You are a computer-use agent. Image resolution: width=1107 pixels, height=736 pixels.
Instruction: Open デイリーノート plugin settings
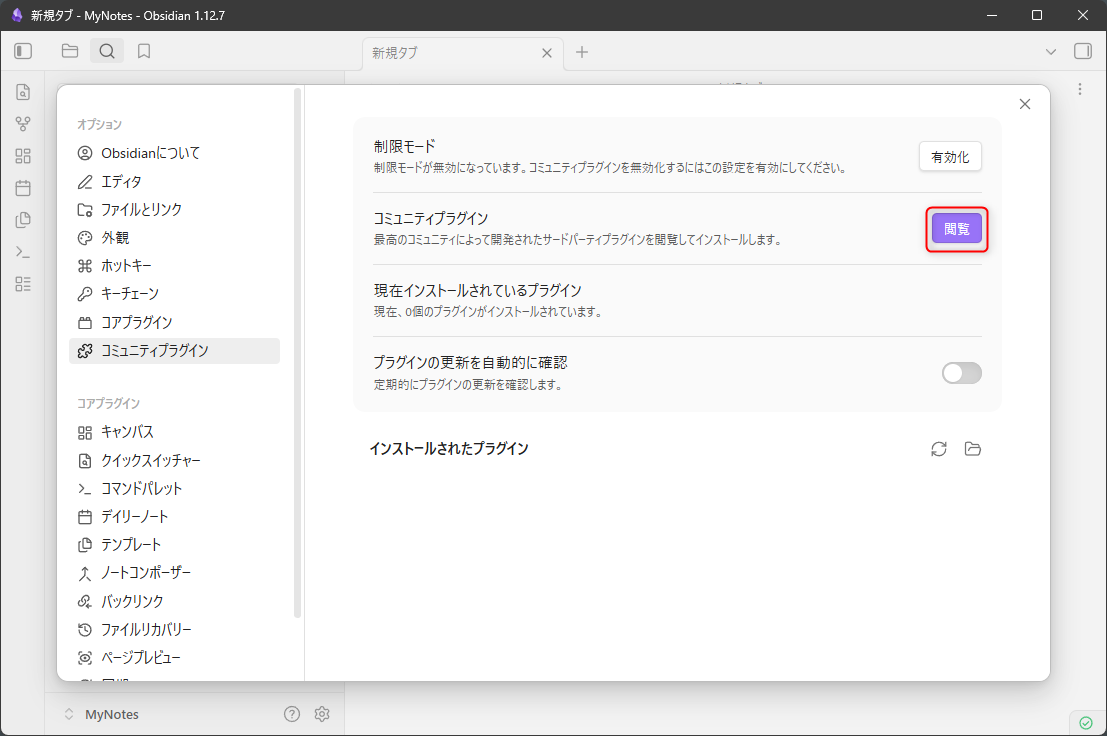point(174,517)
